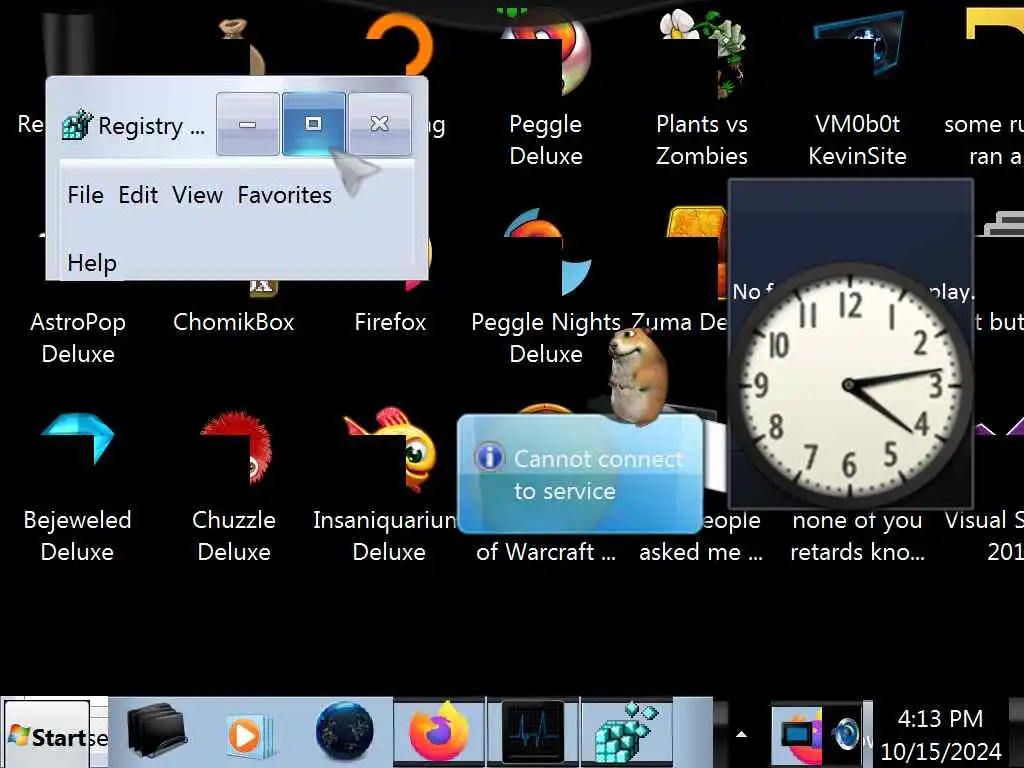Click the Registry Editor title bar icon
Viewport: 1024px width, 768px height.
[x=77, y=124]
